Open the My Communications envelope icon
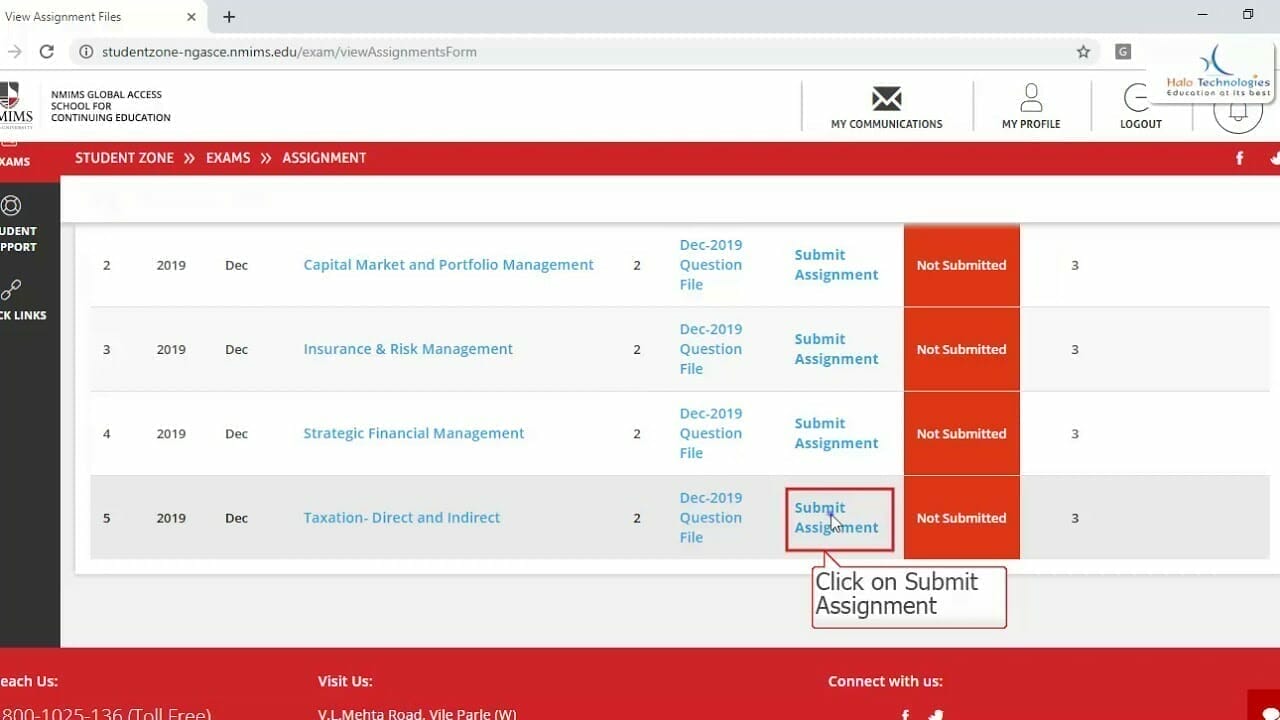The image size is (1280, 720). pyautogui.click(x=886, y=99)
